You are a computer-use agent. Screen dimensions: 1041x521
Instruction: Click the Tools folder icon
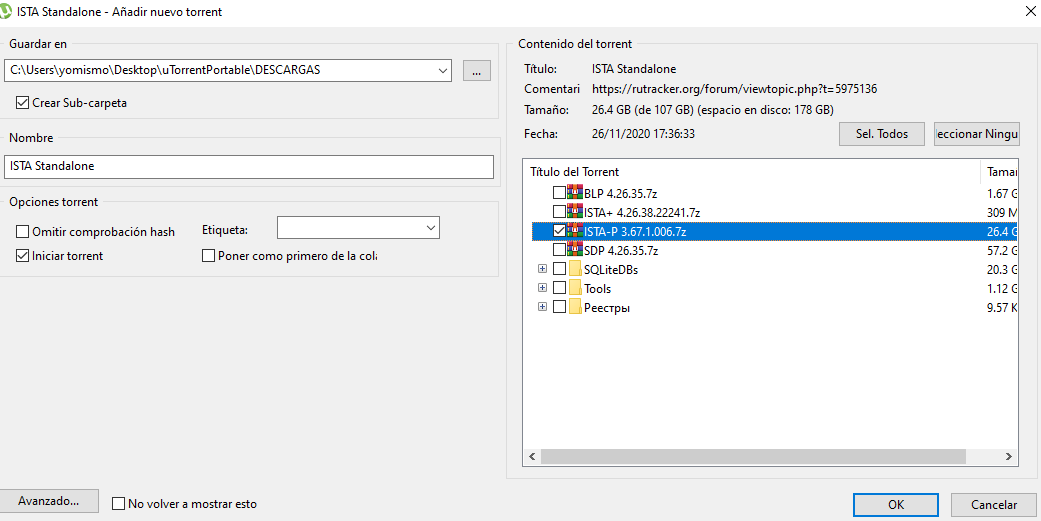[x=575, y=289]
